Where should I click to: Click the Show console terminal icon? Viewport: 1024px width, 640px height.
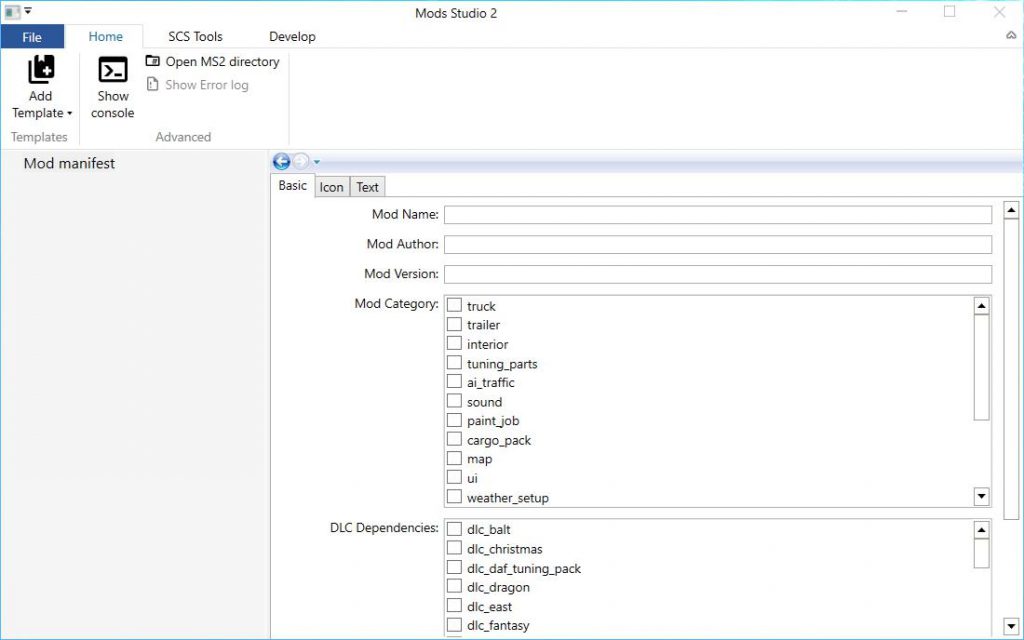[x=111, y=69]
